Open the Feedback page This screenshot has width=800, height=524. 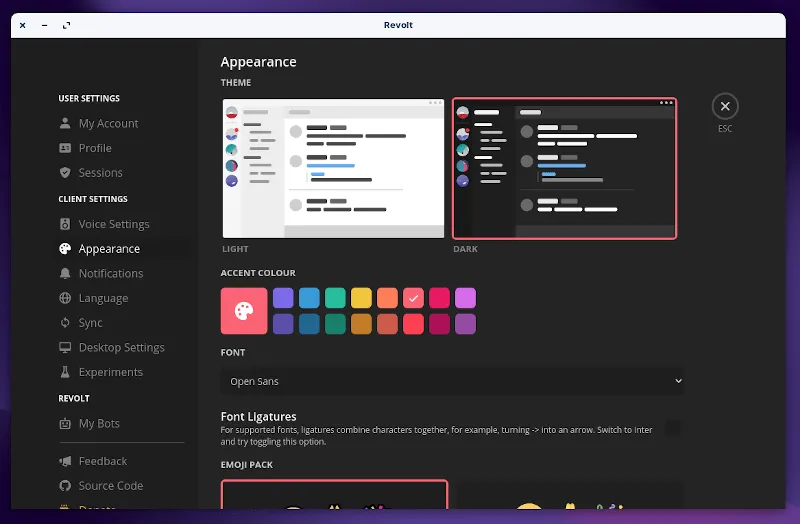point(103,462)
